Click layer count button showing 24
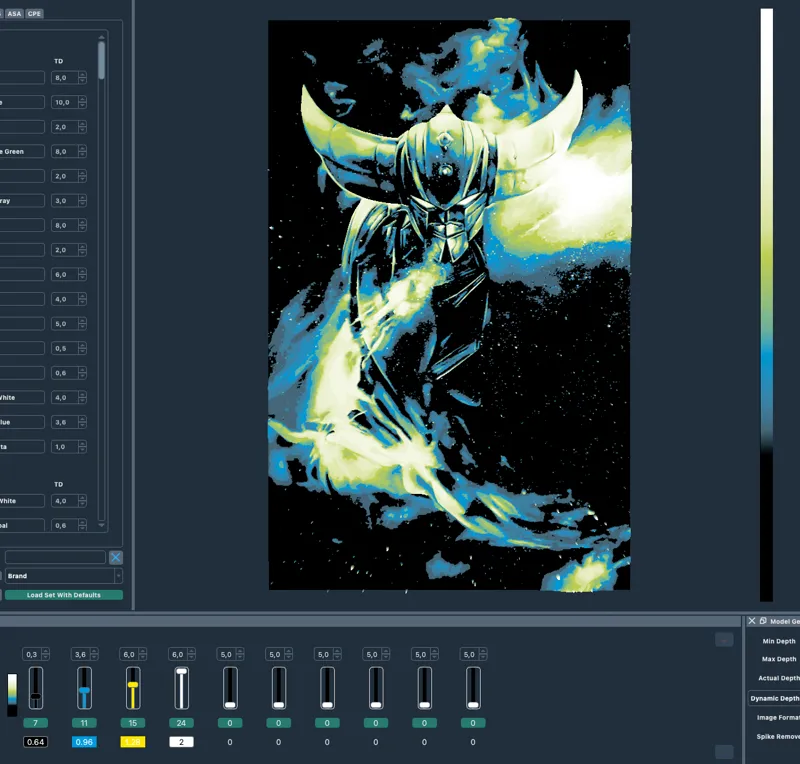Image resolution: width=800 pixels, height=764 pixels. click(x=181, y=723)
